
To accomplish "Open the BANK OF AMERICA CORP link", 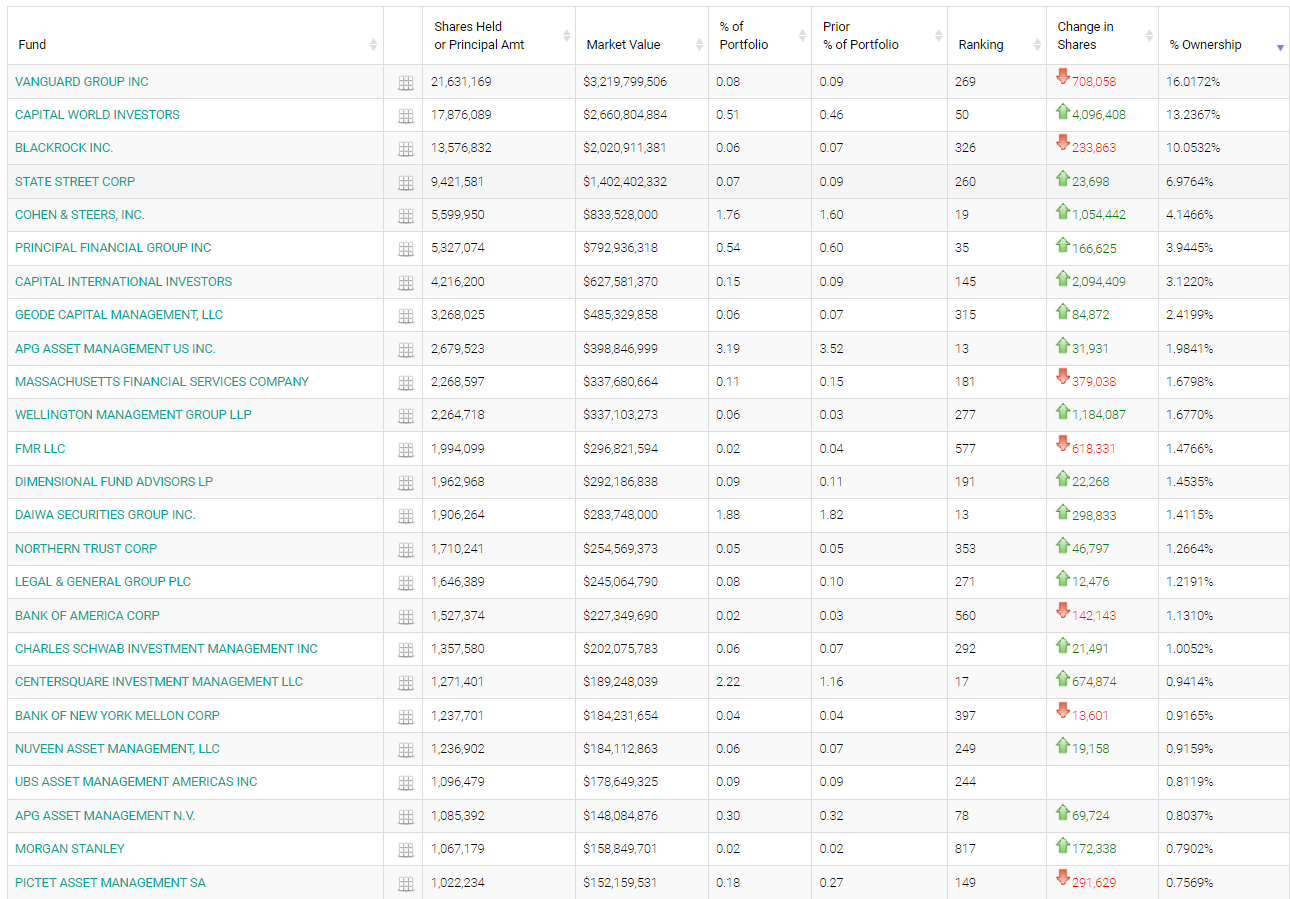I will (87, 615).
